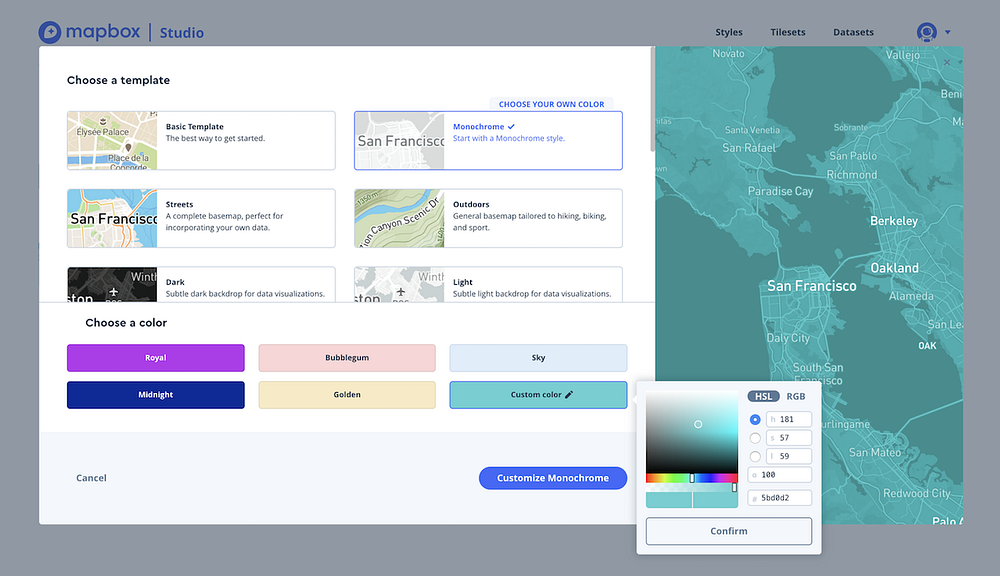The height and width of the screenshot is (576, 1000).
Task: Choose the Golden color swatch
Action: (x=347, y=395)
